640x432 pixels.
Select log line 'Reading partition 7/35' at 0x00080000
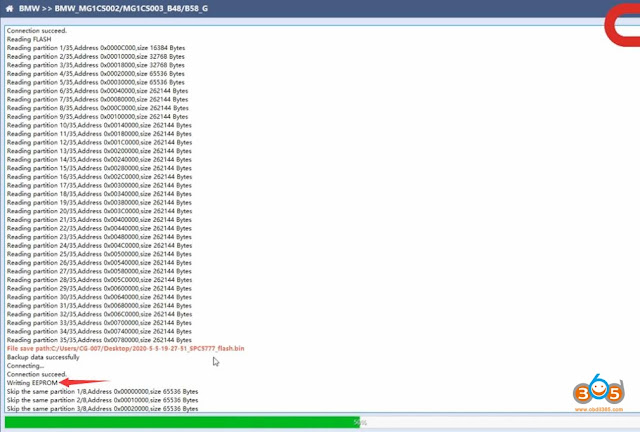coord(98,99)
